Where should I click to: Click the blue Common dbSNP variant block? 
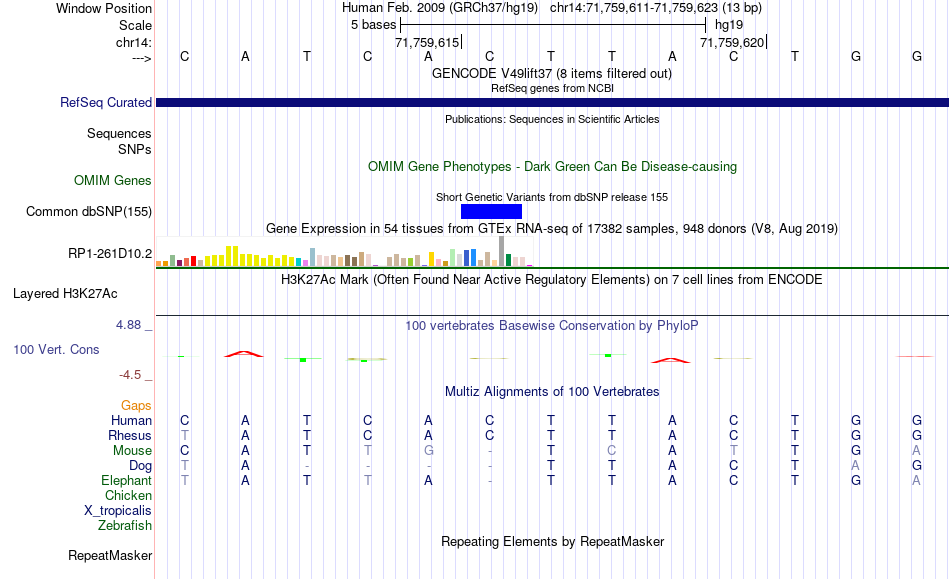491,211
